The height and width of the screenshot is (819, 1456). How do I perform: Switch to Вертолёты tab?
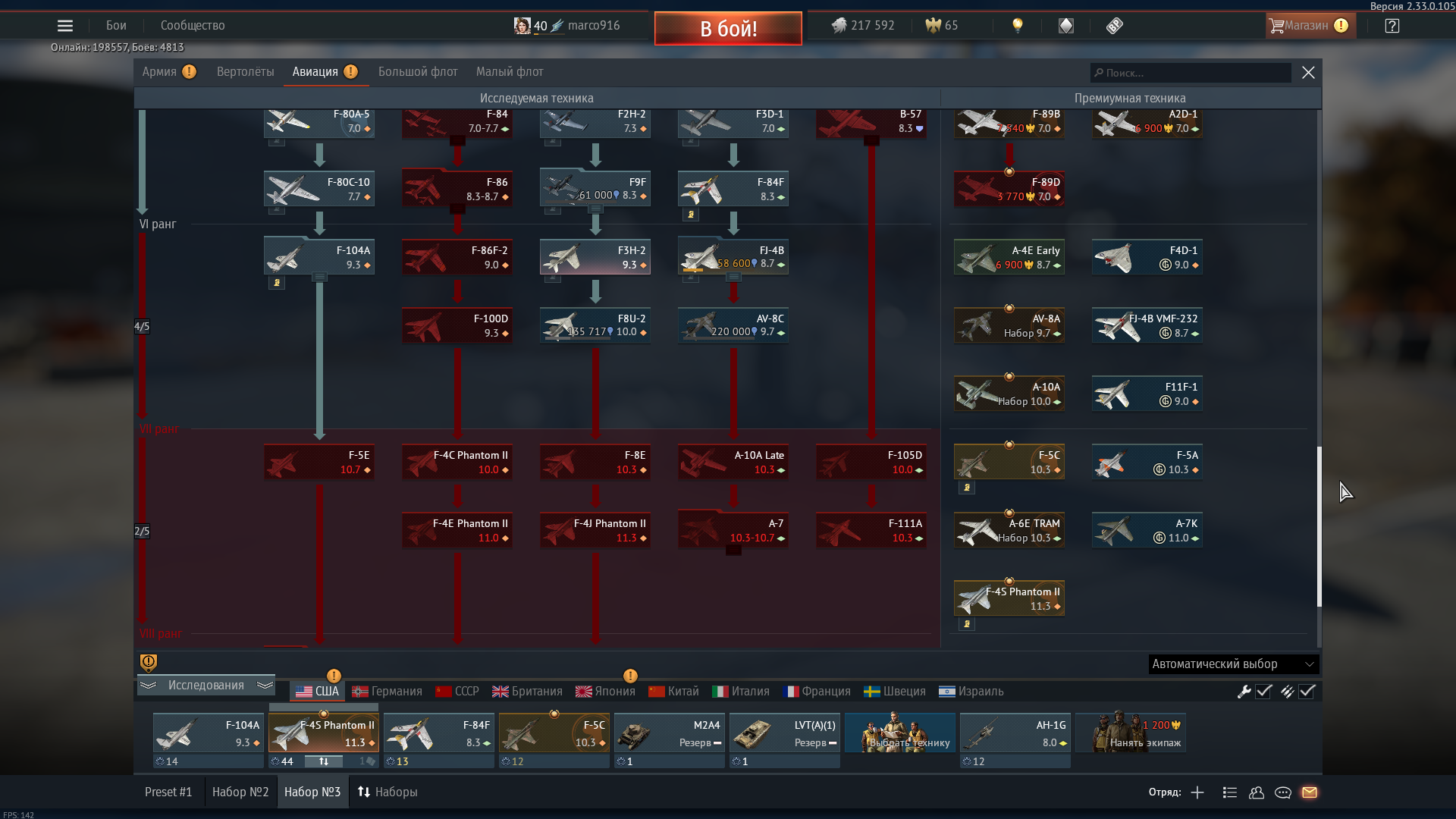246,72
